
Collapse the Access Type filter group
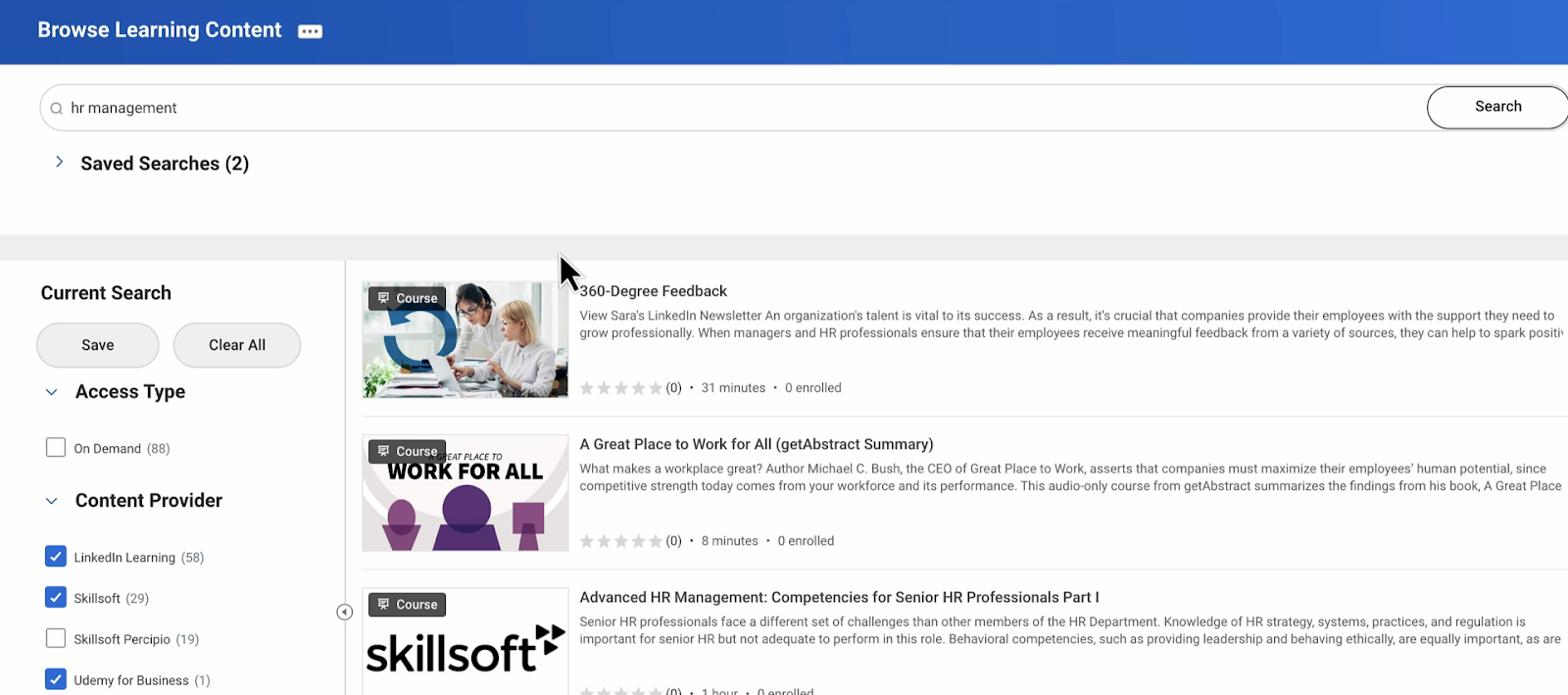pyautogui.click(x=52, y=392)
